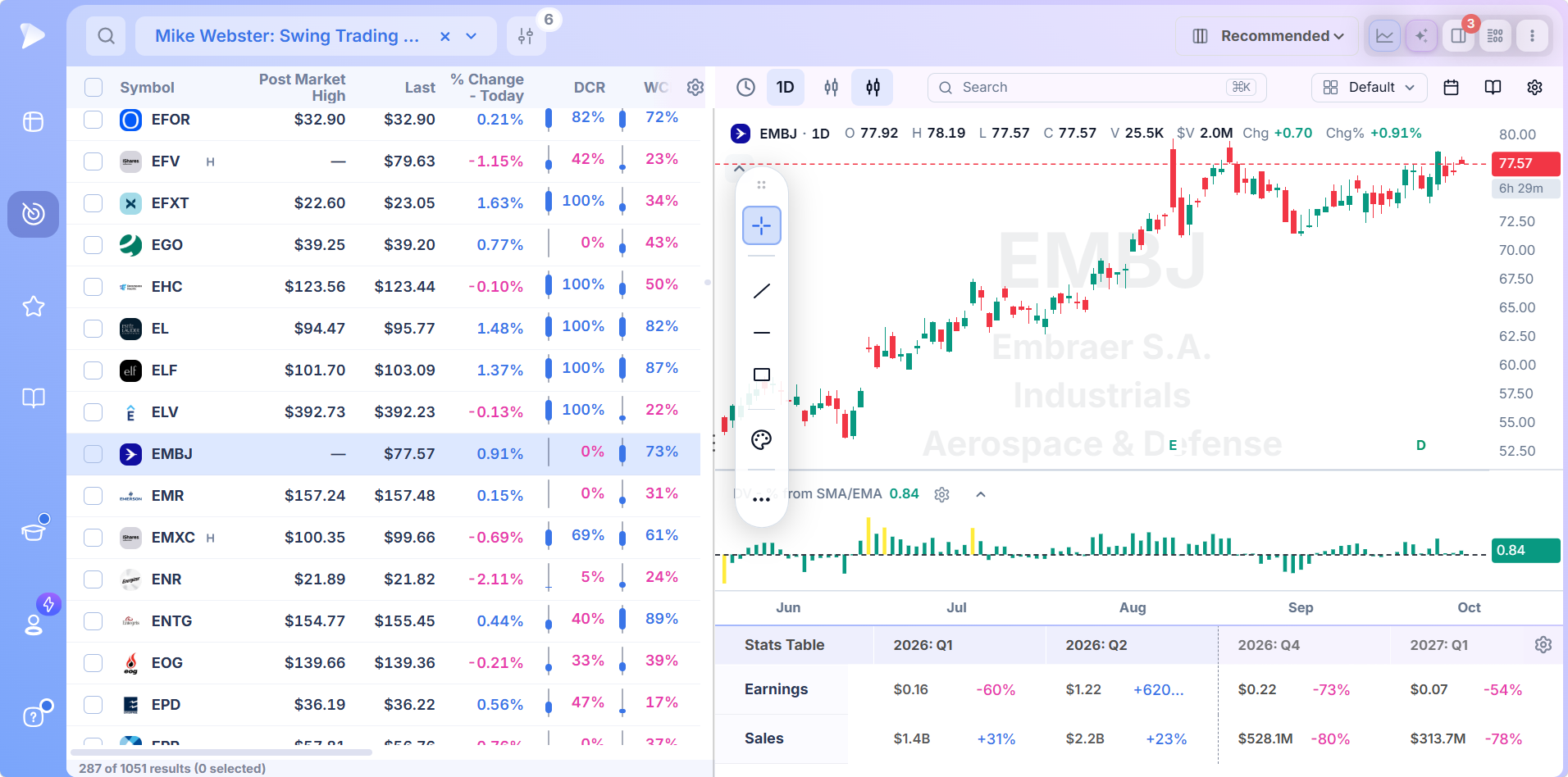Open the book icon in left sidebar
1568x777 pixels.
click(33, 398)
